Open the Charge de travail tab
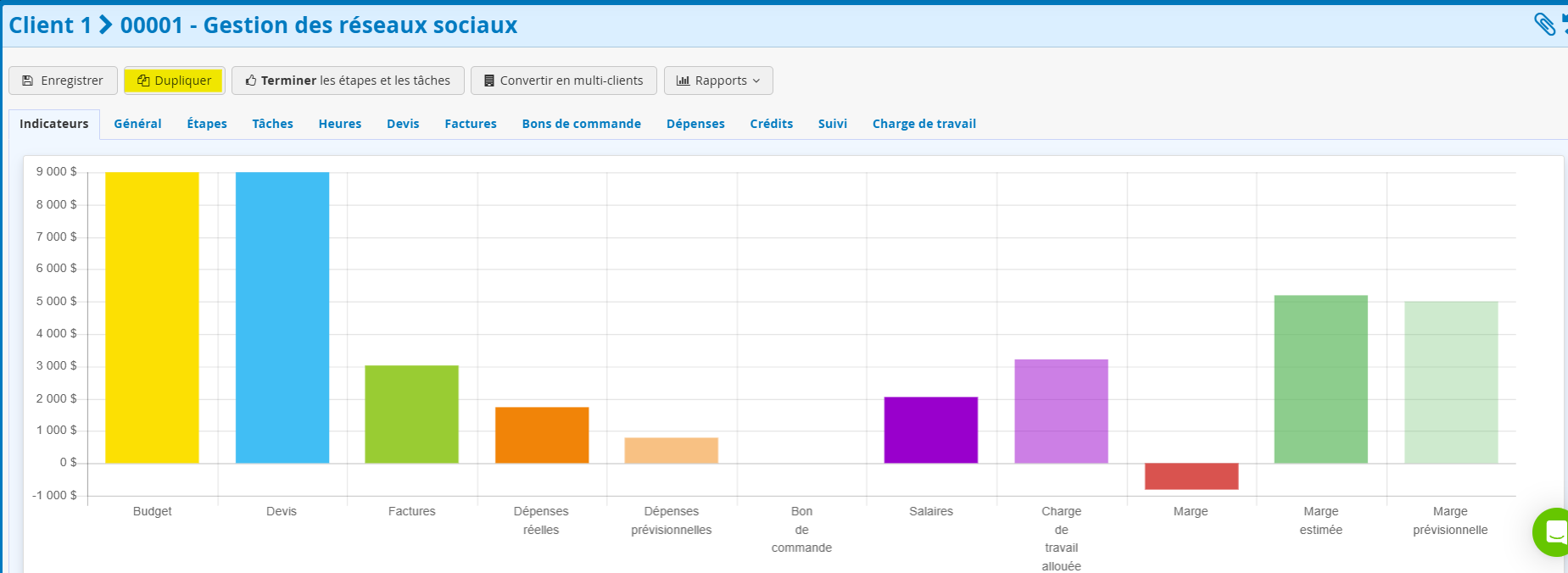 [924, 124]
